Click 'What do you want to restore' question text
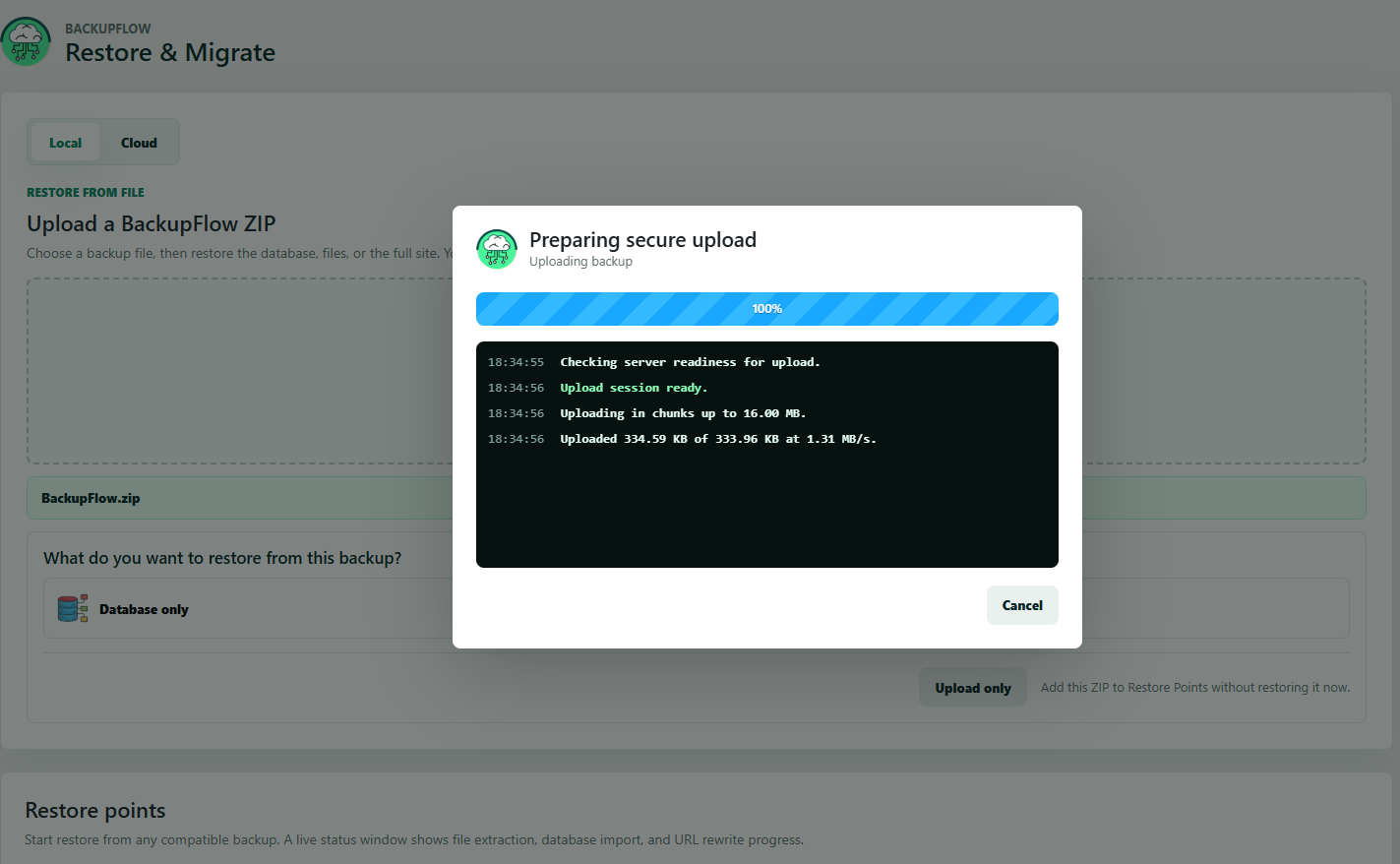Screen dimensions: 1400x864 point(222,558)
